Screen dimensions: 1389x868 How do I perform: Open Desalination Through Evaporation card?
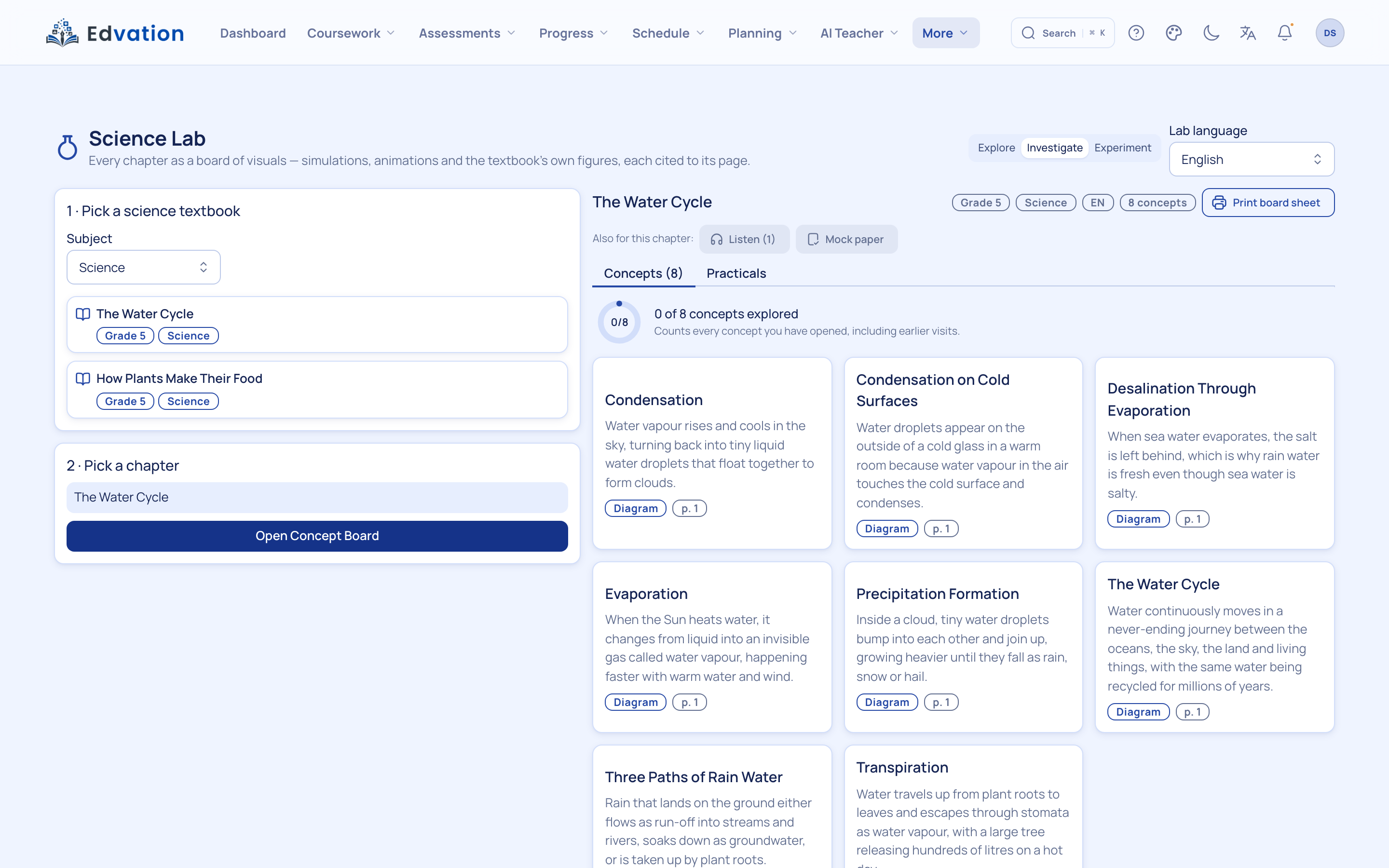tap(1214, 453)
